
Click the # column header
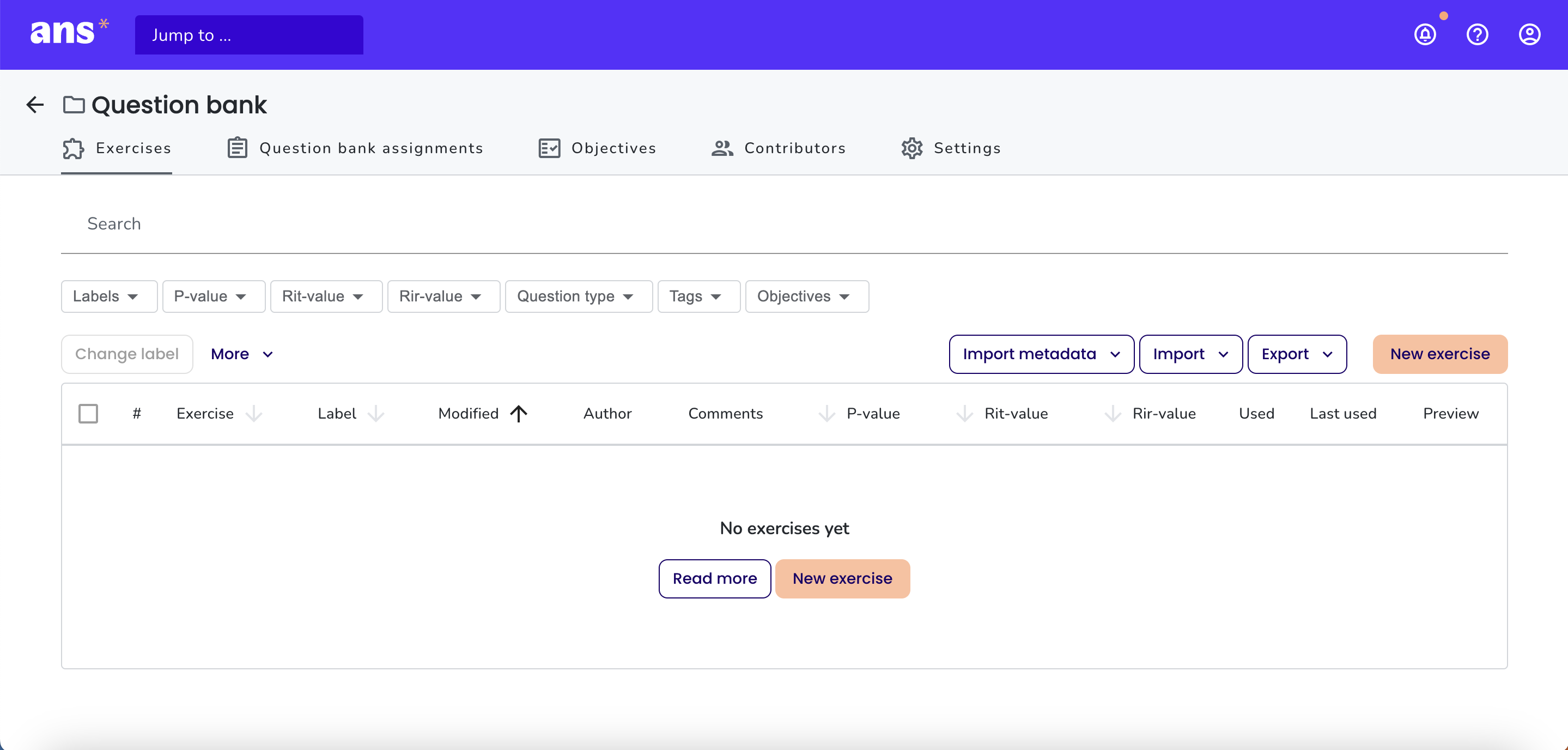point(137,414)
